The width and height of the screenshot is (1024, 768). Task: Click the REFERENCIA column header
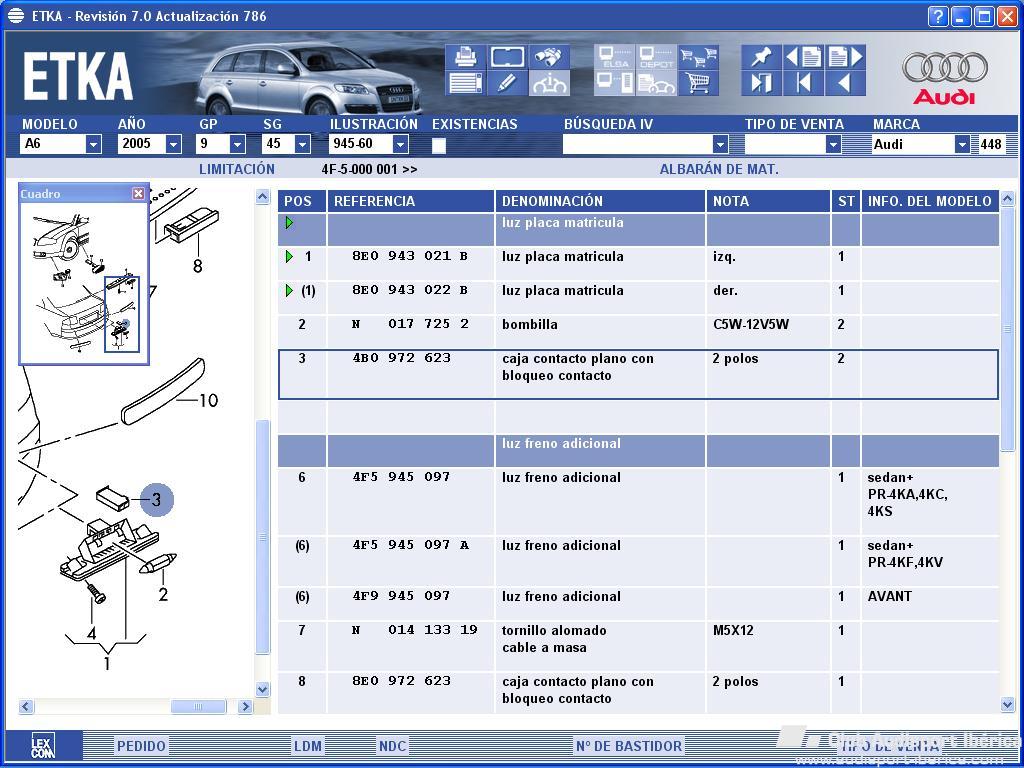411,201
